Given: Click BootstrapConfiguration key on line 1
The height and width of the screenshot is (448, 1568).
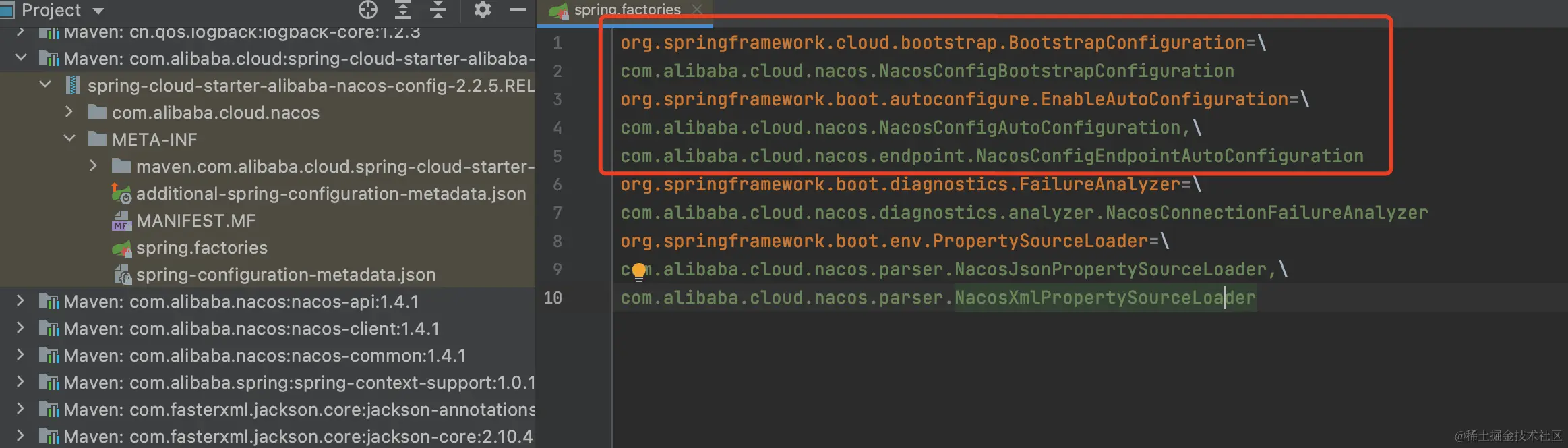Looking at the screenshot, I should (x=1127, y=43).
